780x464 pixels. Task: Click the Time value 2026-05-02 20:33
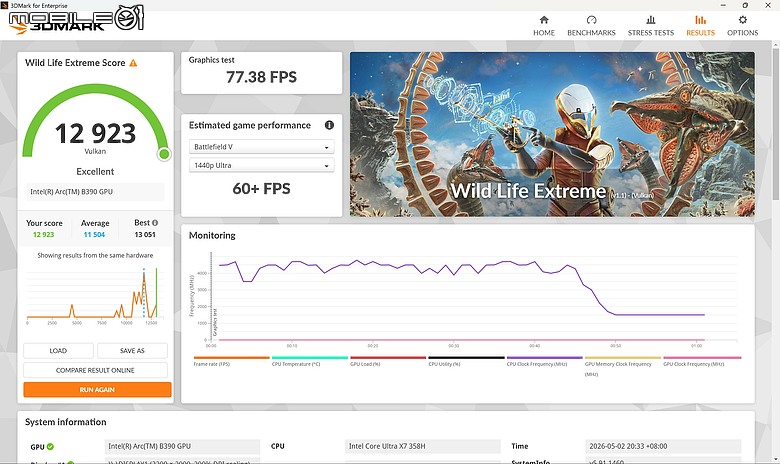(x=663, y=446)
